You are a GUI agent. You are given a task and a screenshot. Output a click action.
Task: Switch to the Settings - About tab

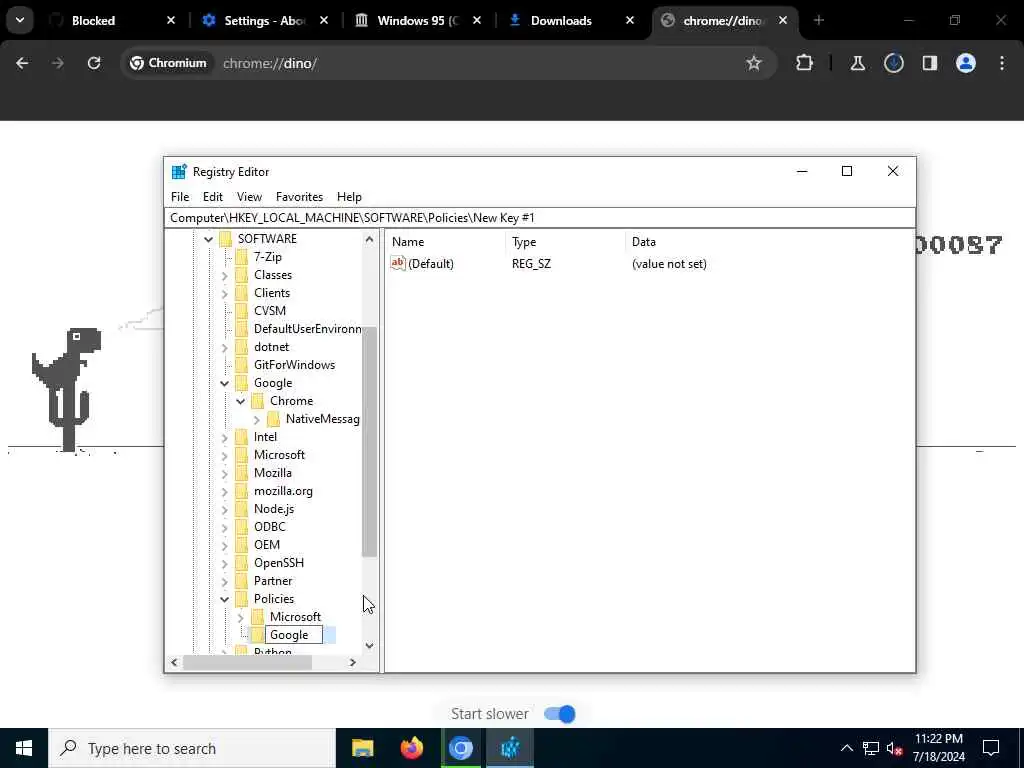point(264,21)
